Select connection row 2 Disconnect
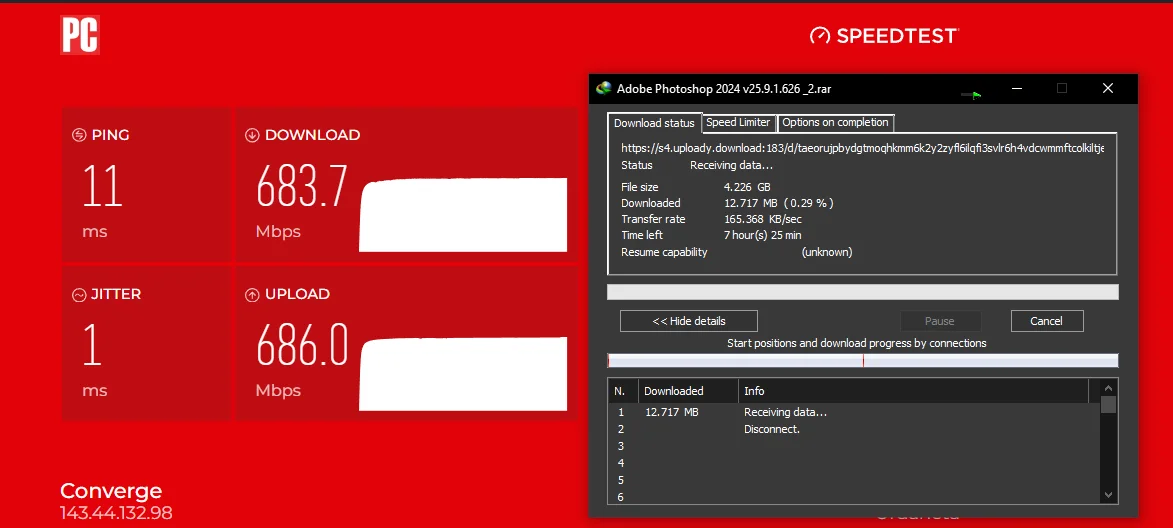The width and height of the screenshot is (1173, 528). (854, 429)
